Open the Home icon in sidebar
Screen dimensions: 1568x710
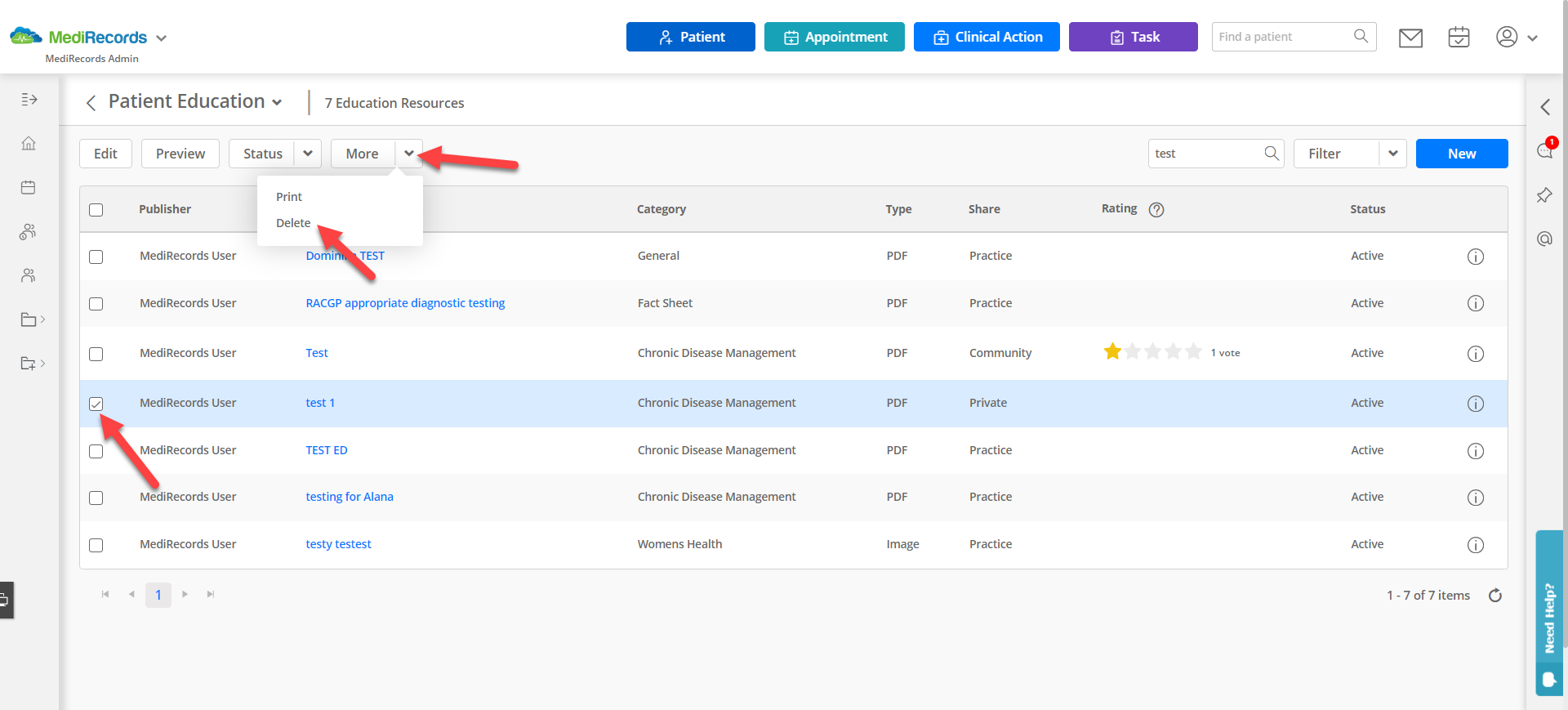[x=29, y=144]
